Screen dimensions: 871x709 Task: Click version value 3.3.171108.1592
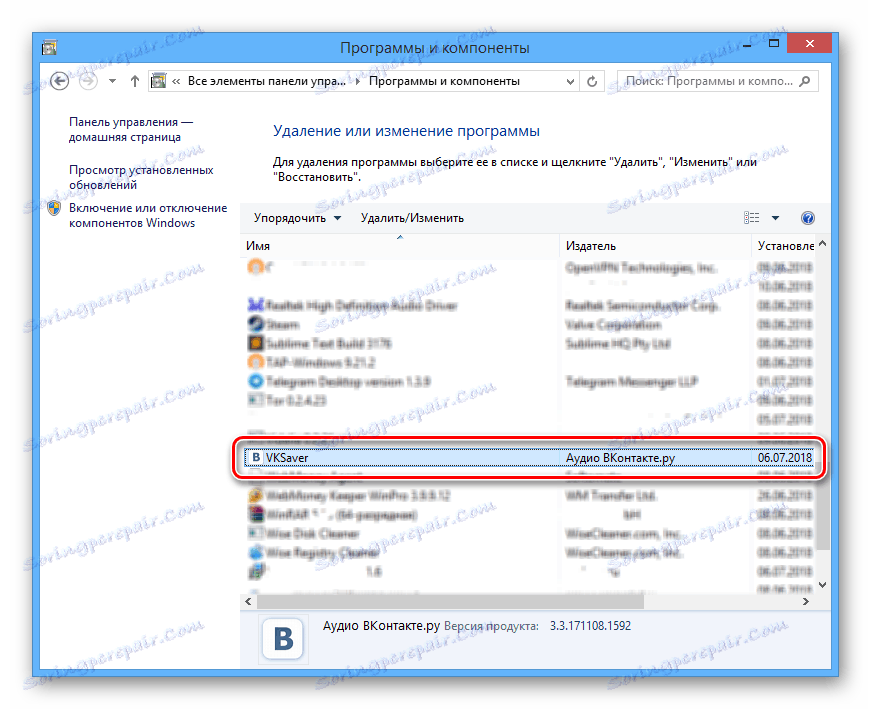point(590,626)
